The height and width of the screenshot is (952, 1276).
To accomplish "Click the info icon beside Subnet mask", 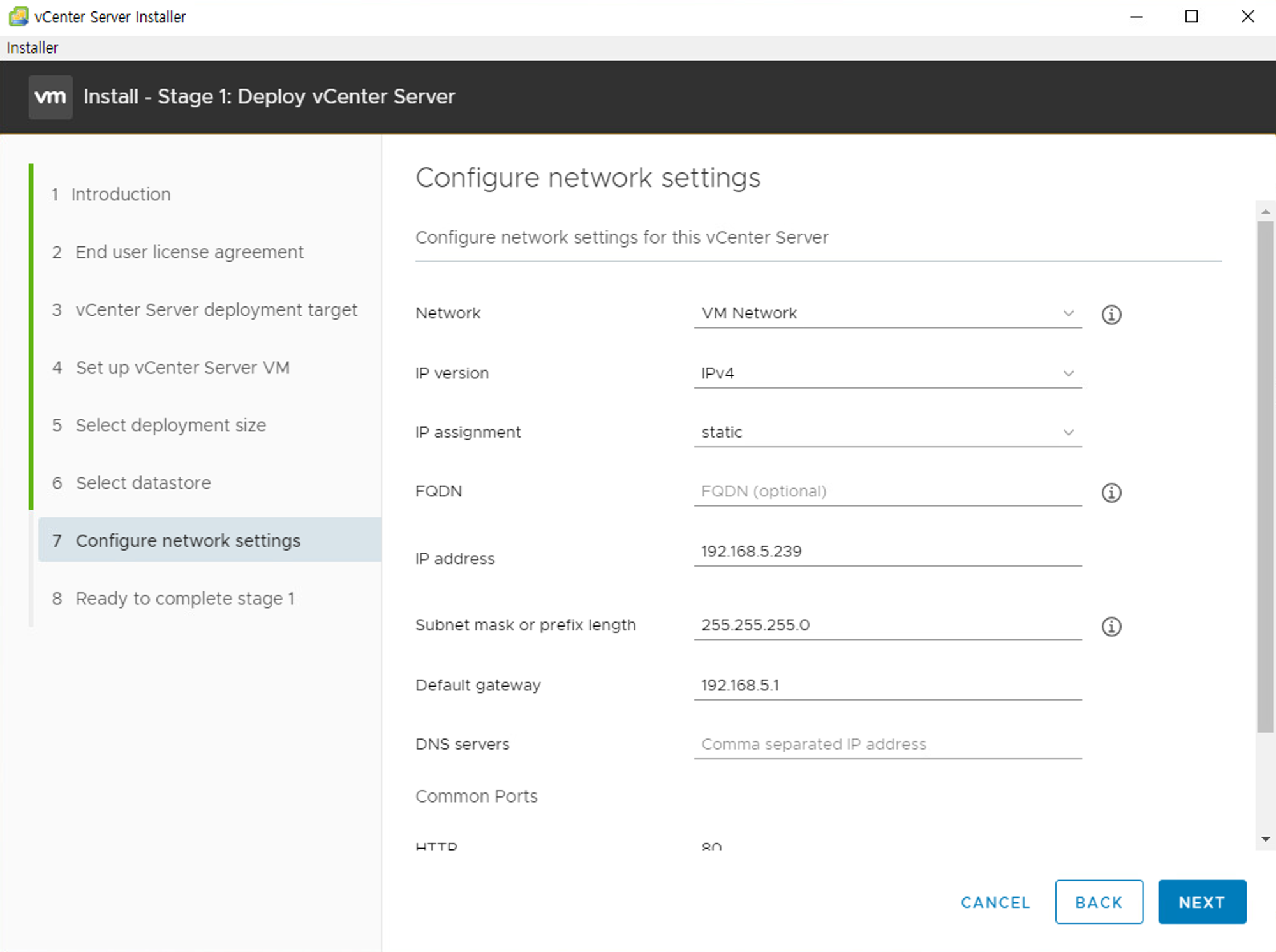I will 1111,627.
